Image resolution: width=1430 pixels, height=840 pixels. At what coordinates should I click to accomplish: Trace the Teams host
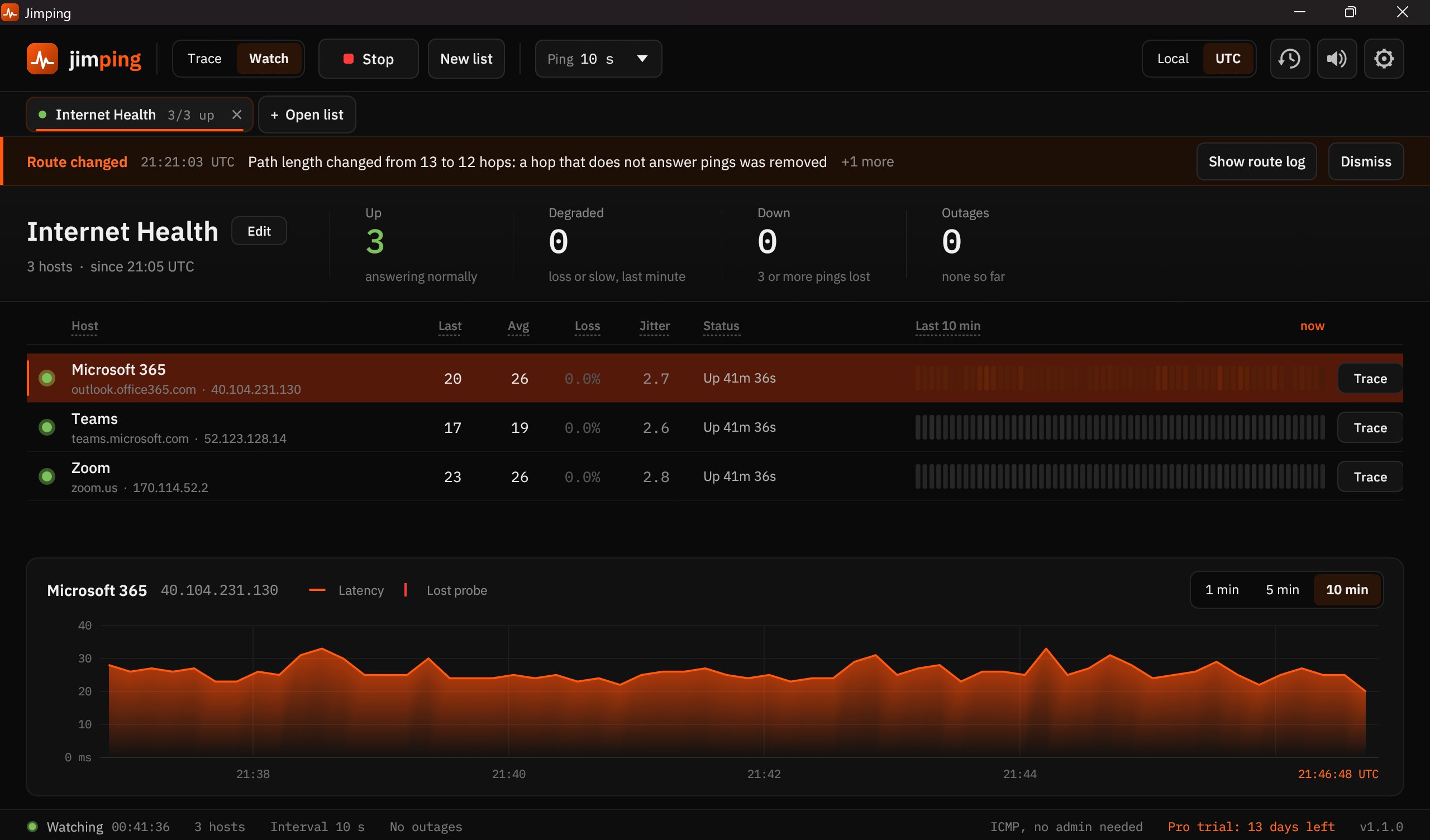coord(1370,428)
